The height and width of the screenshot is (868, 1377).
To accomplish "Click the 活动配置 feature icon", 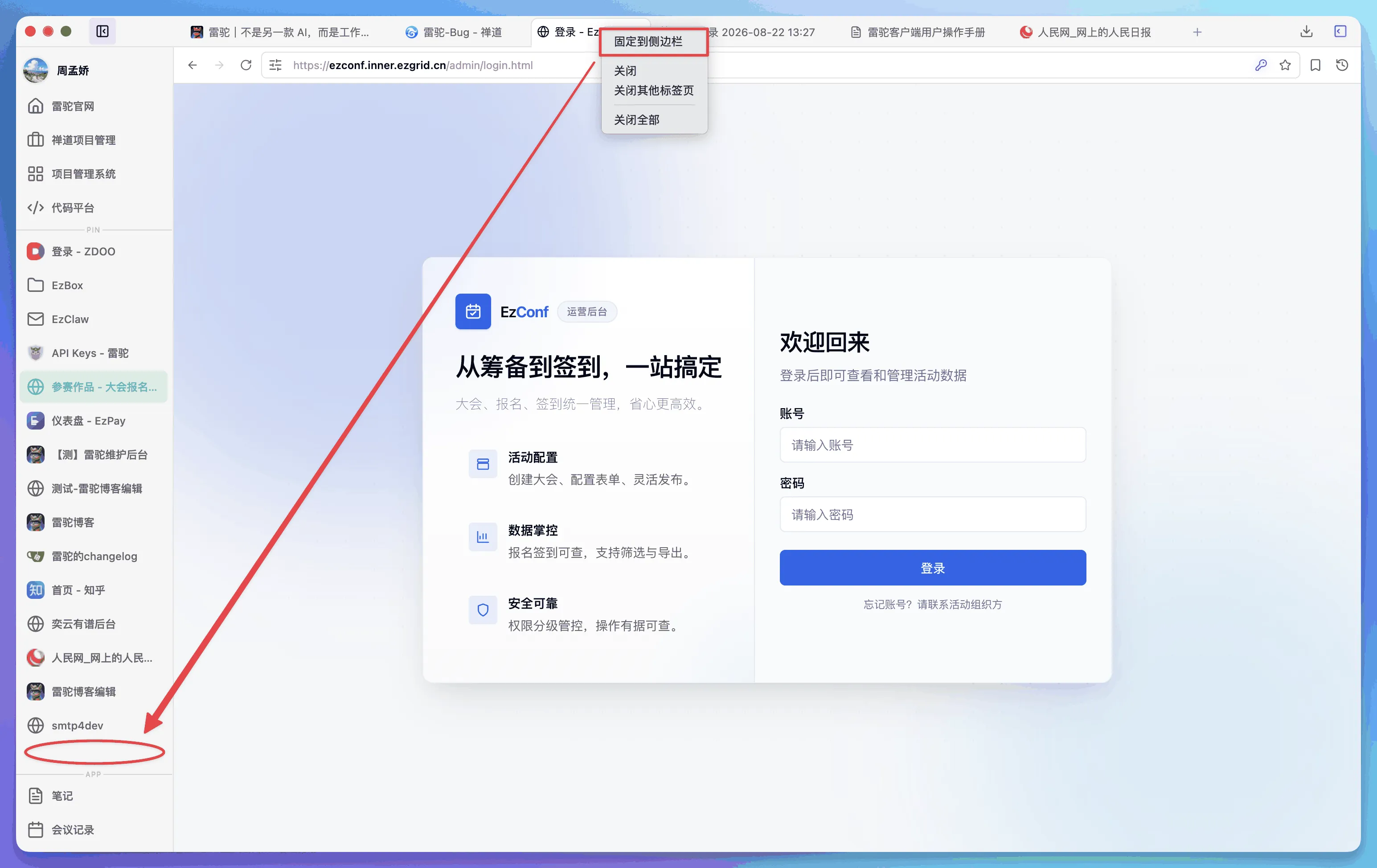I will pyautogui.click(x=483, y=464).
